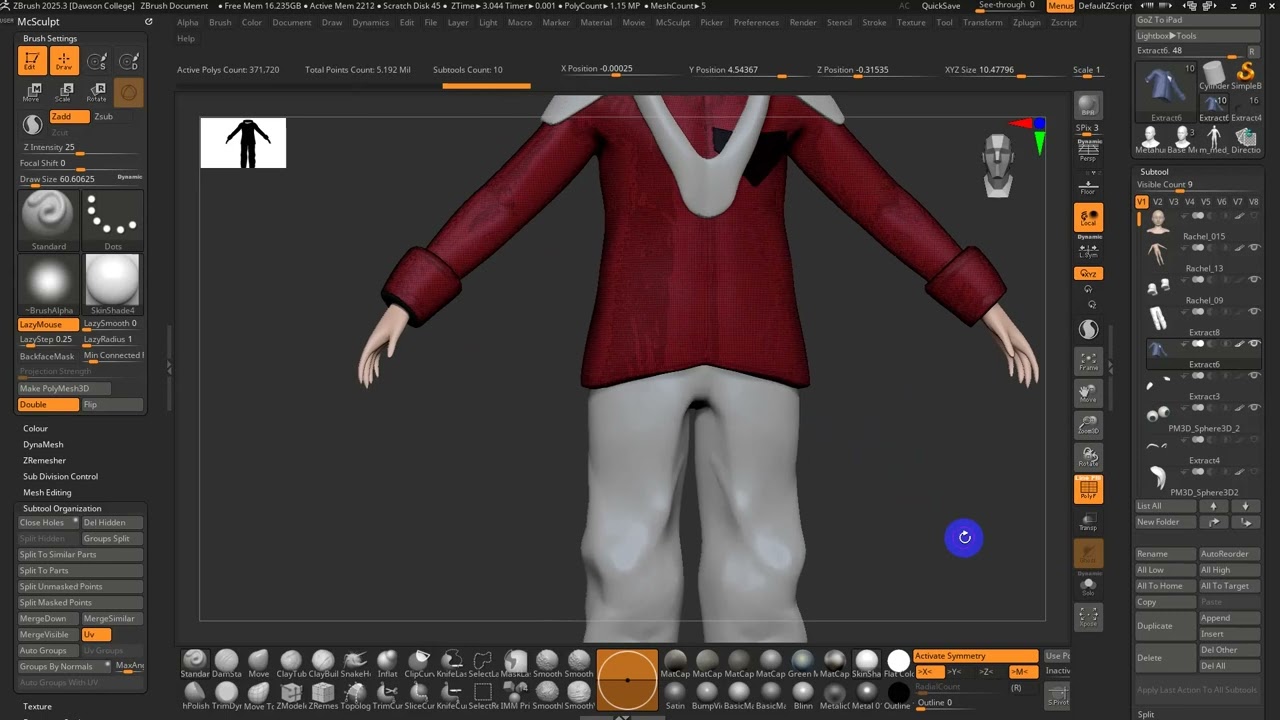Viewport: 1280px width, 720px height.
Task: Open the Preferences menu
Action: click(x=756, y=22)
